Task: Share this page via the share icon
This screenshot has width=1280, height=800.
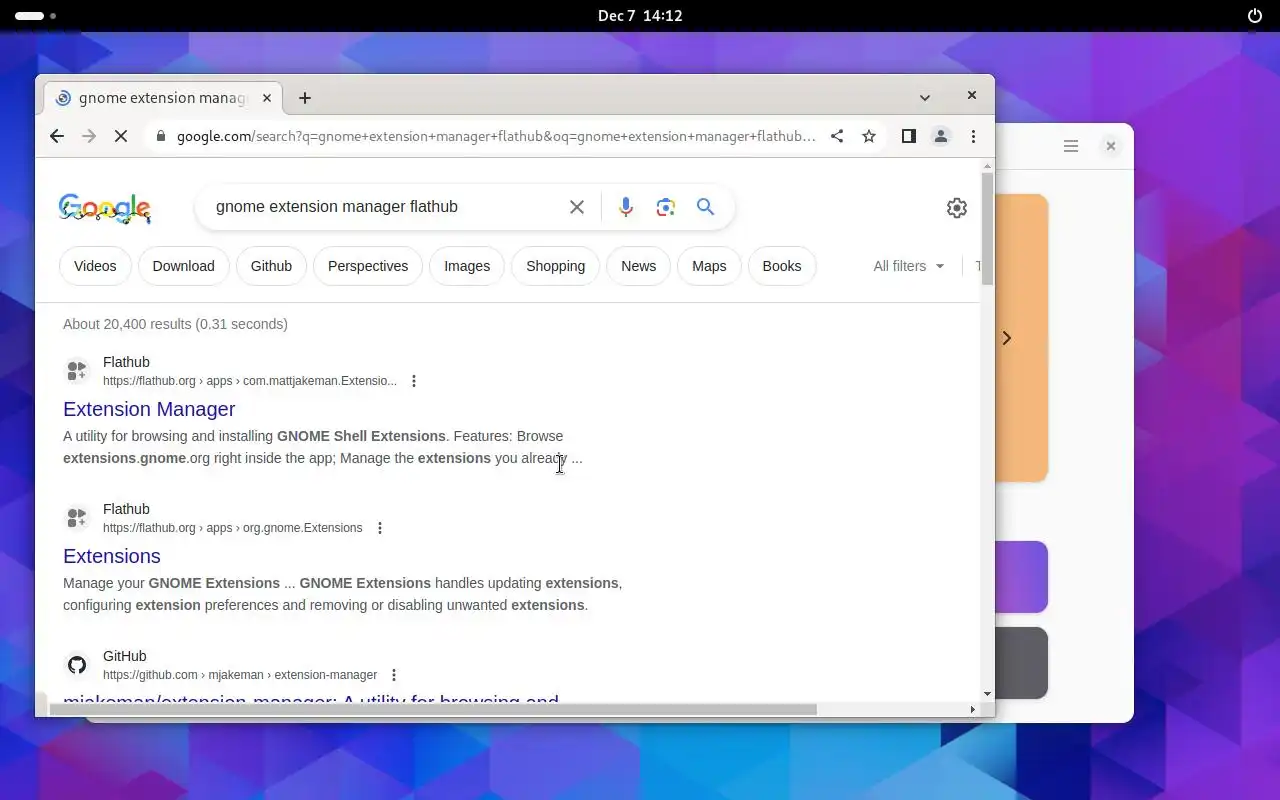Action: 837,136
